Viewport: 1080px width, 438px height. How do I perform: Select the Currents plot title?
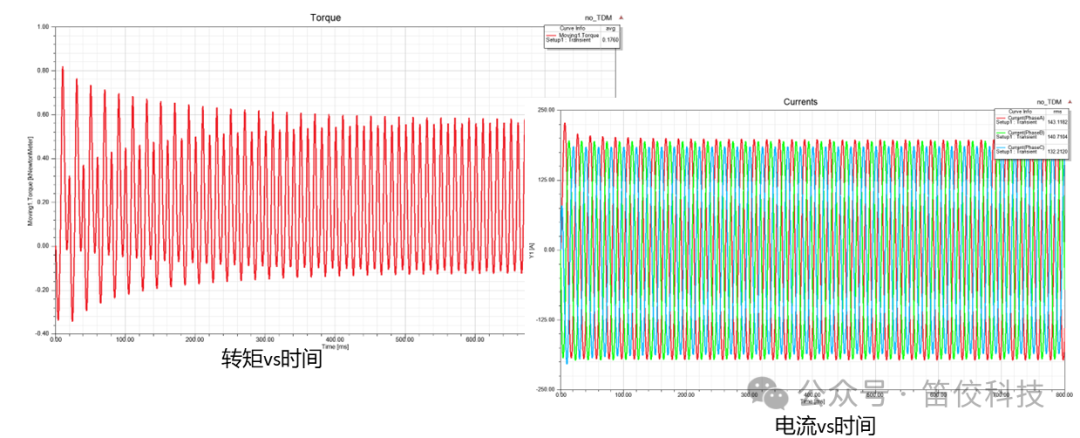pos(801,101)
